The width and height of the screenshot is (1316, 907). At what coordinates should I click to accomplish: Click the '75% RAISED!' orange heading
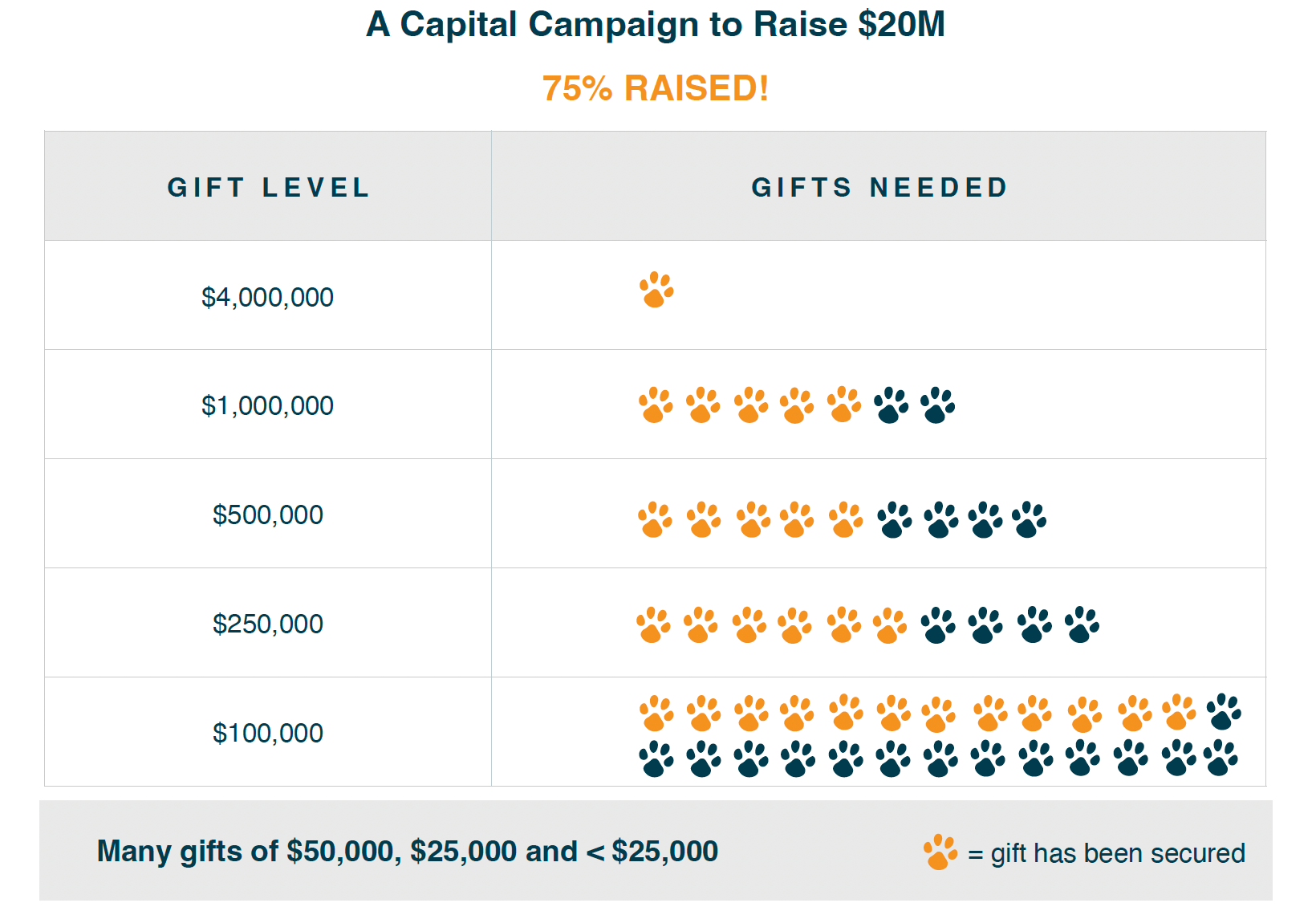[x=656, y=88]
